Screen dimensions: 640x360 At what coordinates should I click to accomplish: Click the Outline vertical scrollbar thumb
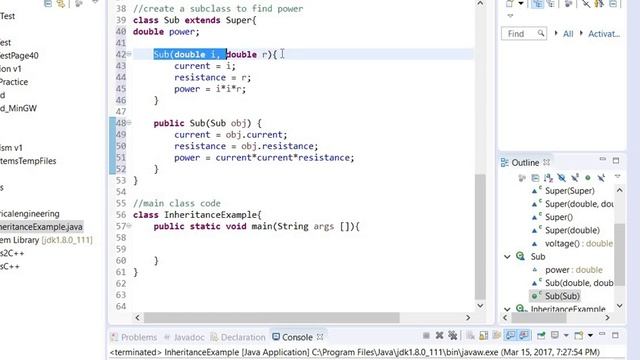[x=620, y=254]
